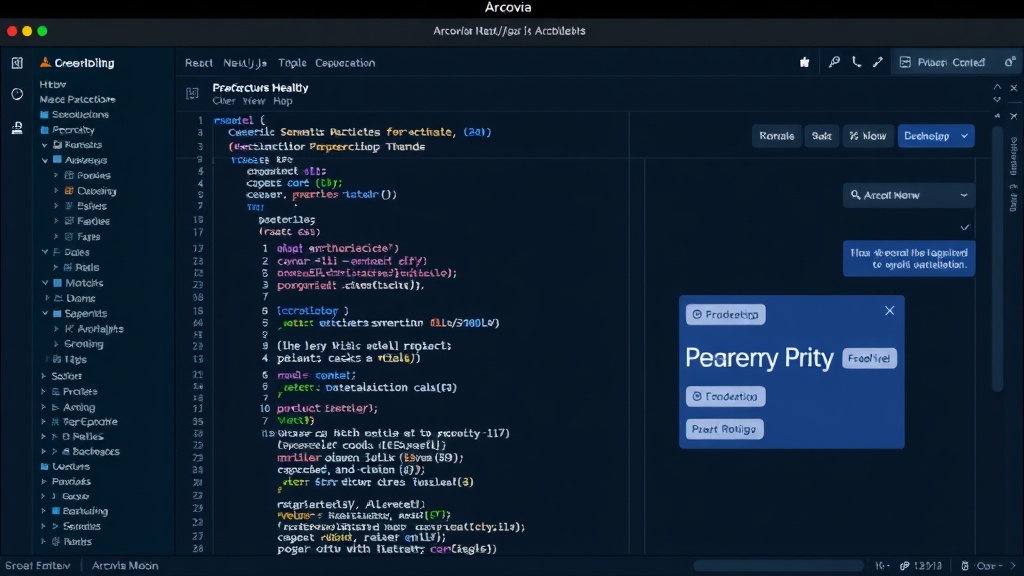
Task: Click the Hop submenu item
Action: (x=282, y=101)
